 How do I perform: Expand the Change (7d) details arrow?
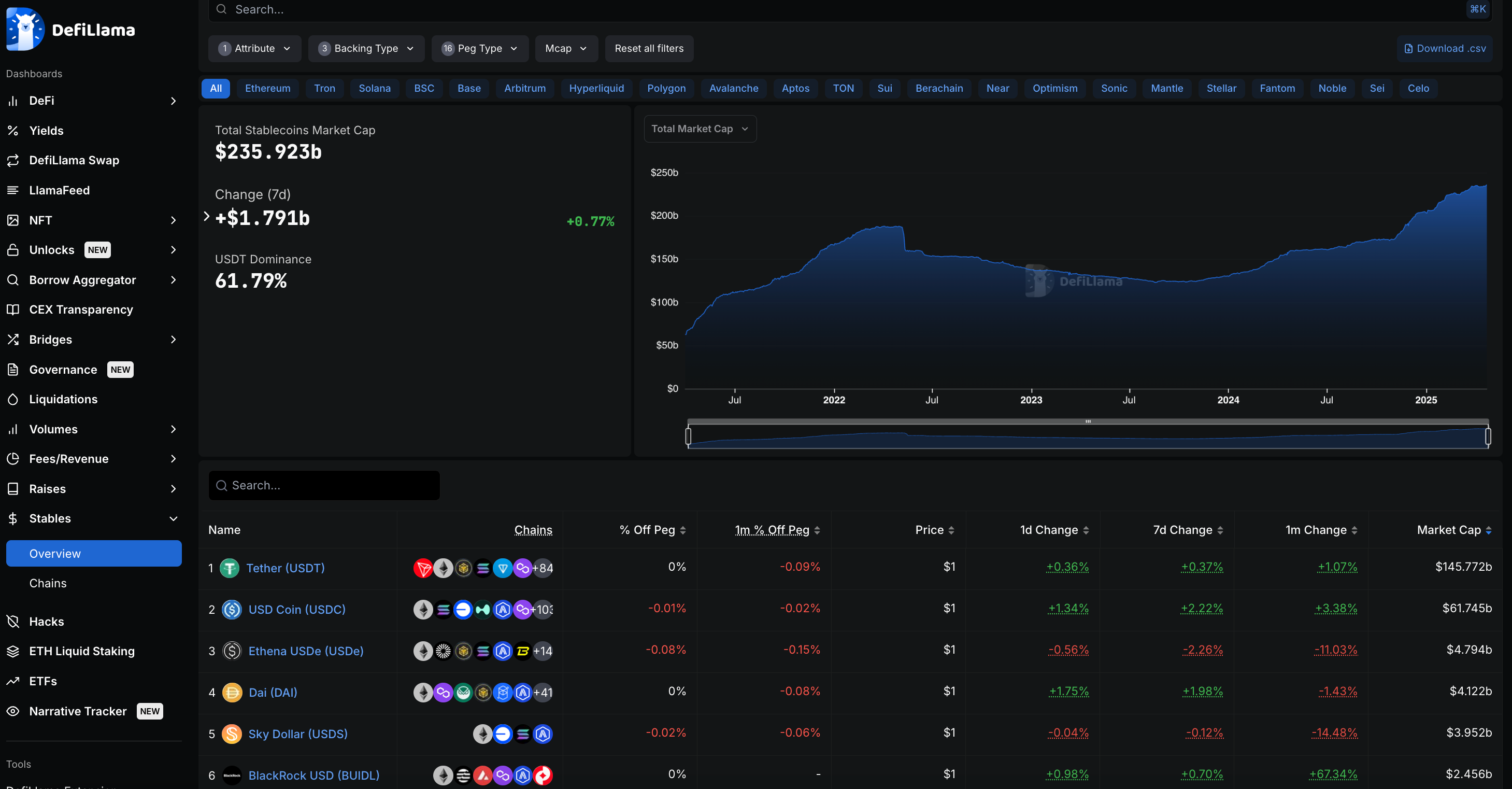coord(206,216)
